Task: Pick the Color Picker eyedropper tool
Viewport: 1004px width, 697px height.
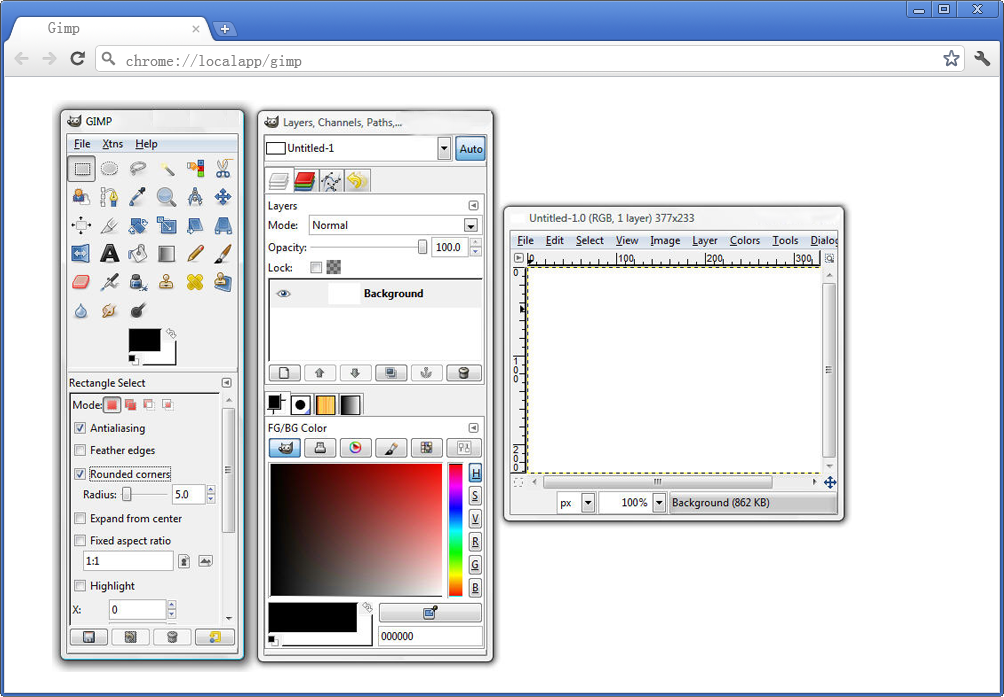Action: pos(138,197)
